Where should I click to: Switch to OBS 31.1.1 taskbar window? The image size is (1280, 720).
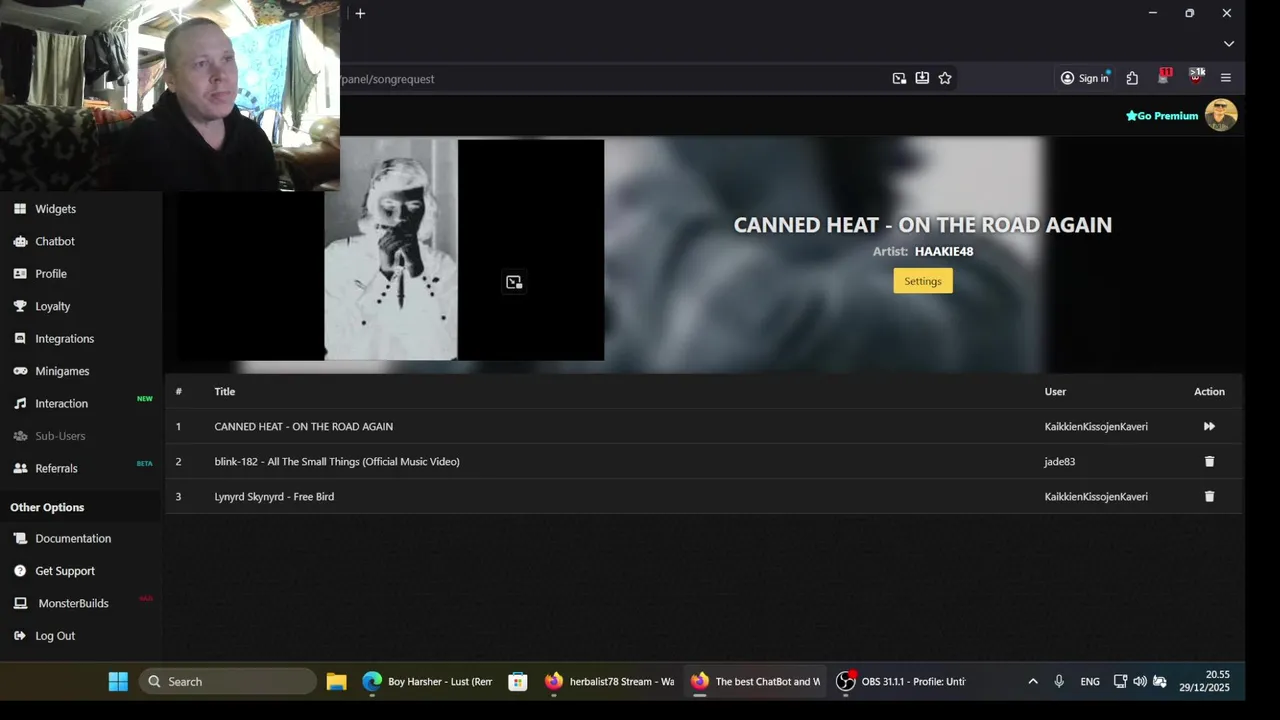click(x=901, y=681)
